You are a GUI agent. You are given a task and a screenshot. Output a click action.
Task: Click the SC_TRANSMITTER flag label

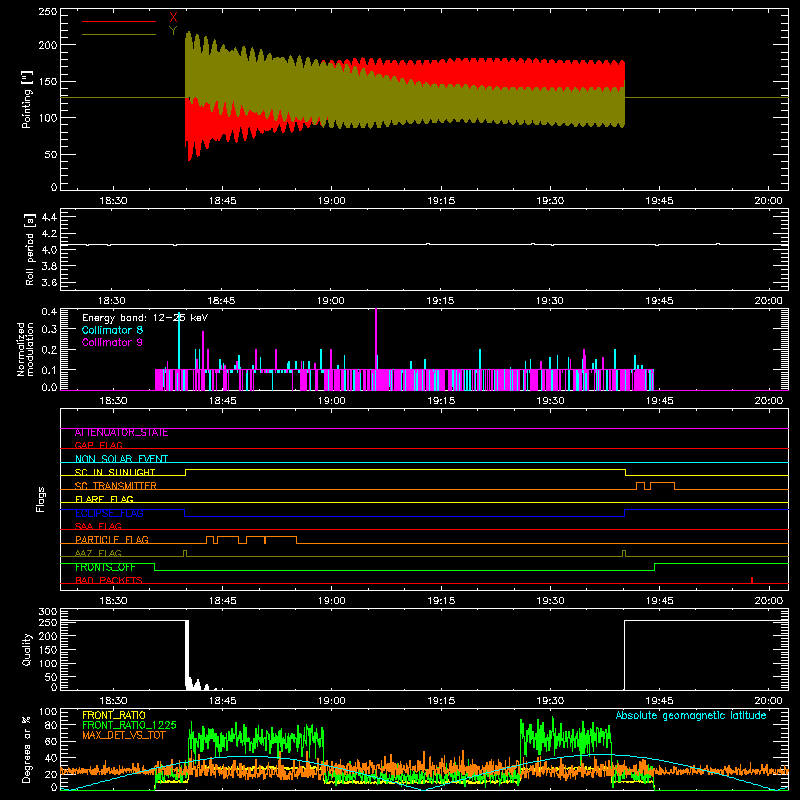click(116, 486)
